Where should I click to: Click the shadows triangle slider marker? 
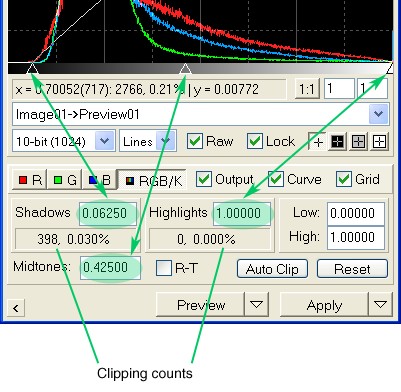[32, 69]
